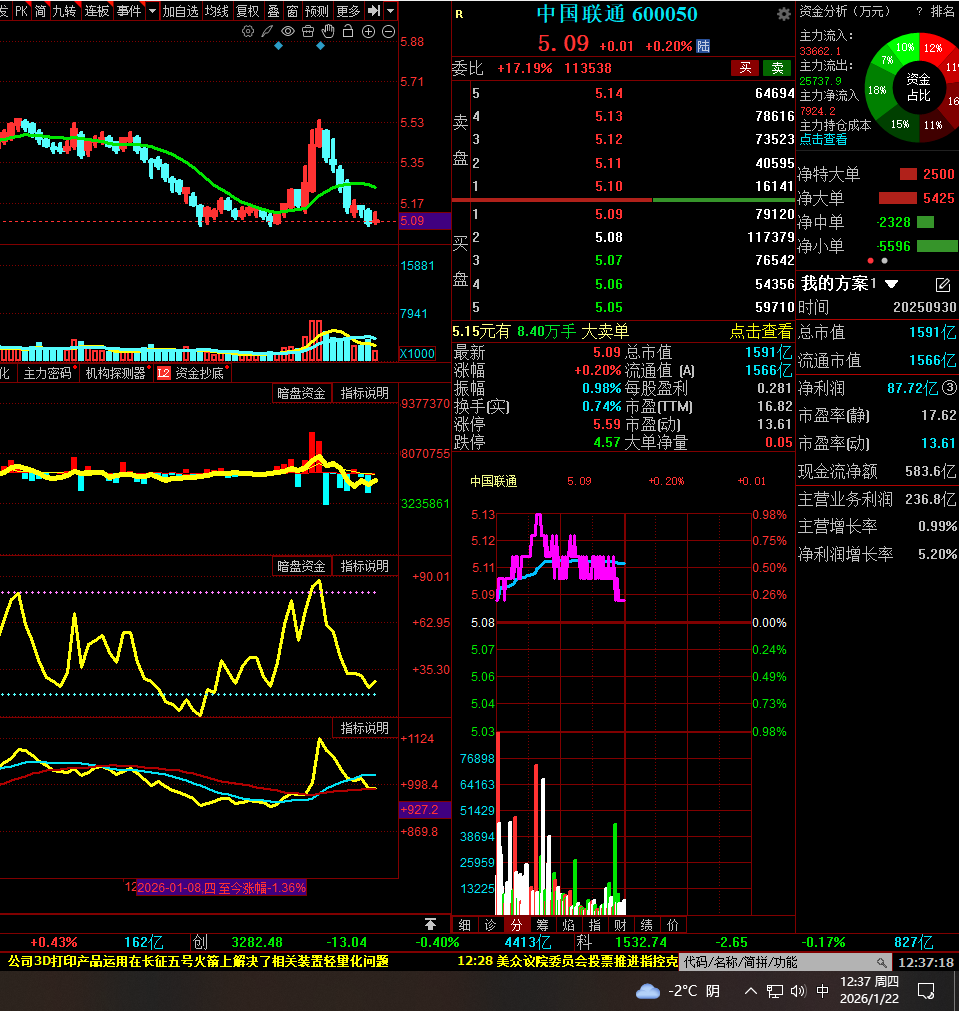959x1011 pixels.
Task: Zoom in with the plus circle icon
Action: [368, 31]
